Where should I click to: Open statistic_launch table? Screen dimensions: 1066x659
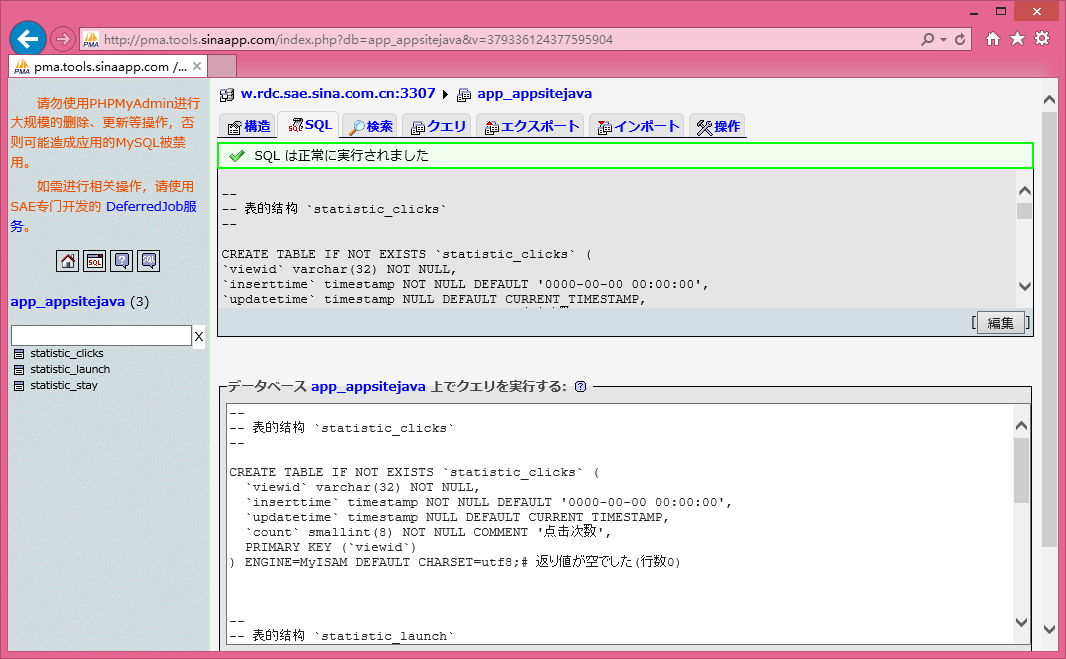pyautogui.click(x=70, y=369)
